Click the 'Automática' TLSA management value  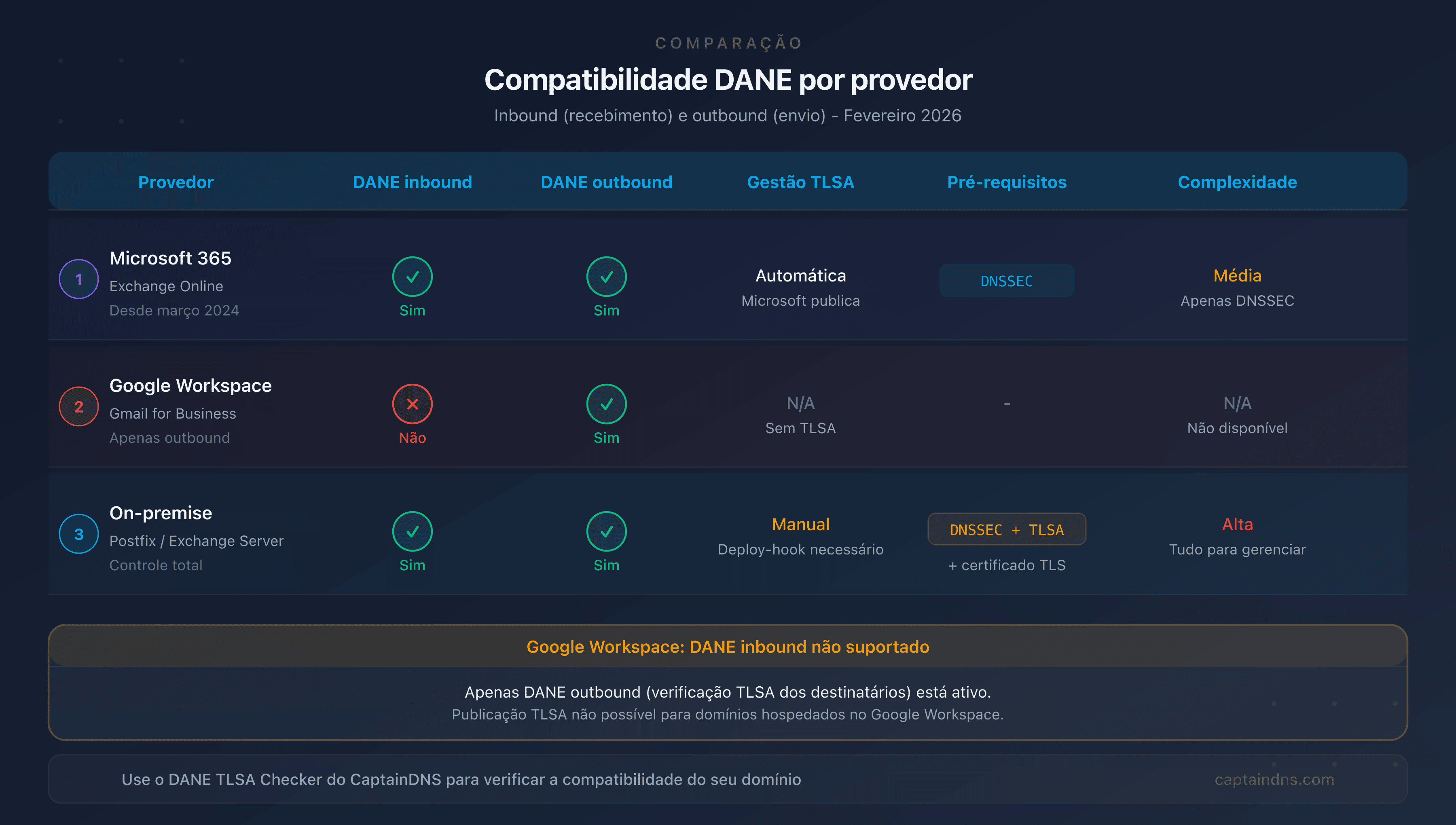[800, 276]
